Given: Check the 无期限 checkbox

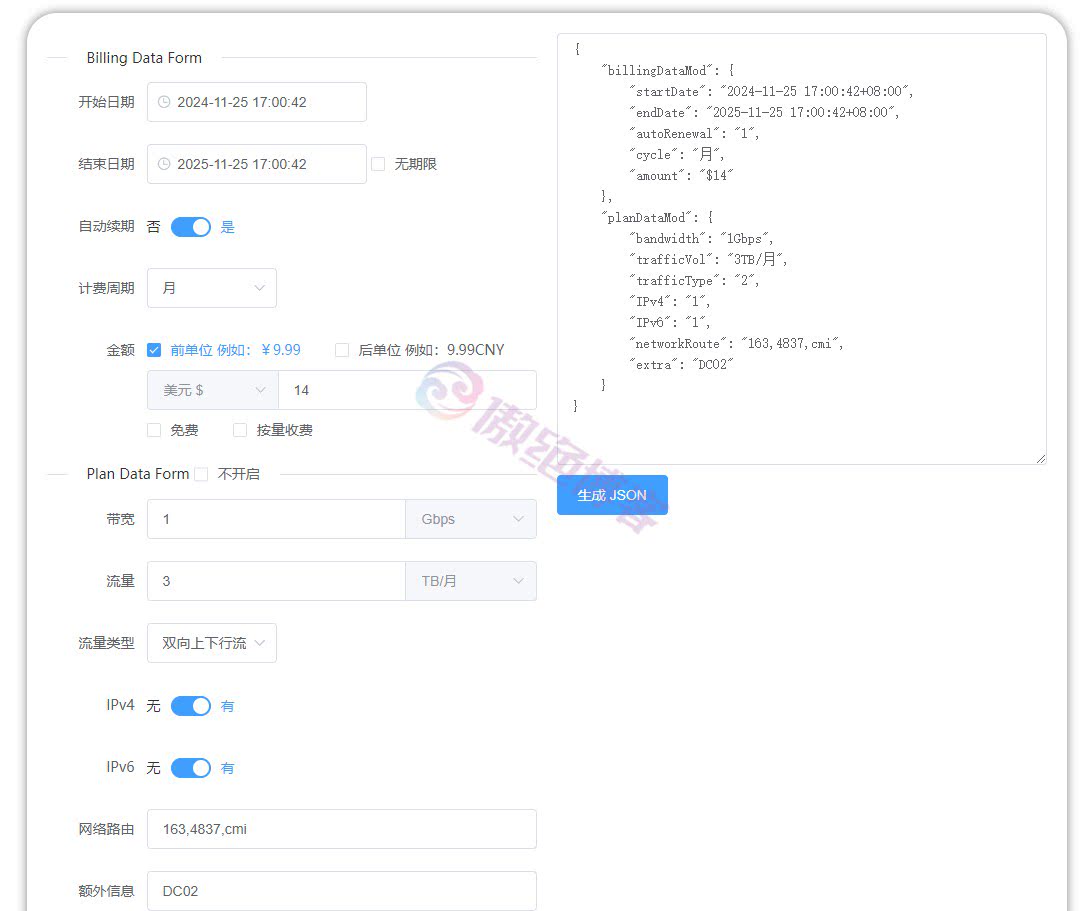Looking at the screenshot, I should tap(378, 165).
